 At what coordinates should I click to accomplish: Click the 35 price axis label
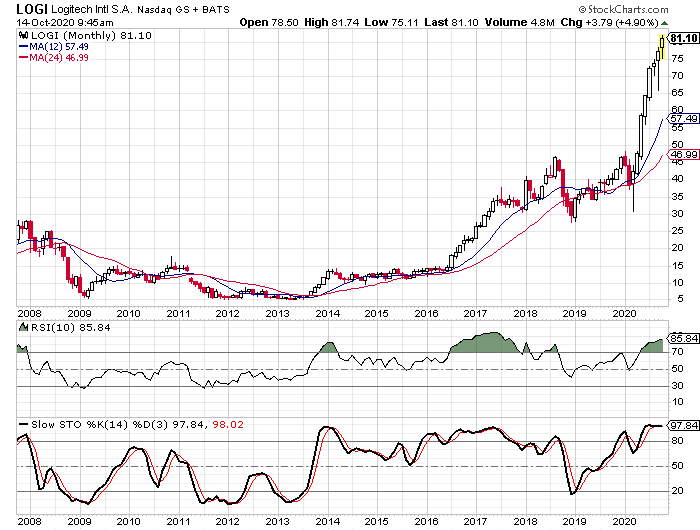pos(677,196)
